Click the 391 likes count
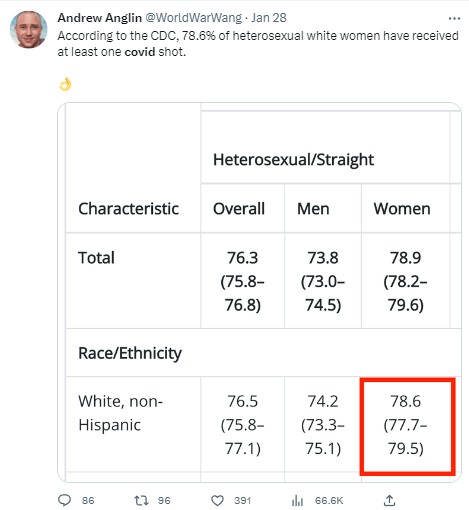The height and width of the screenshot is (510, 469). [x=242, y=500]
